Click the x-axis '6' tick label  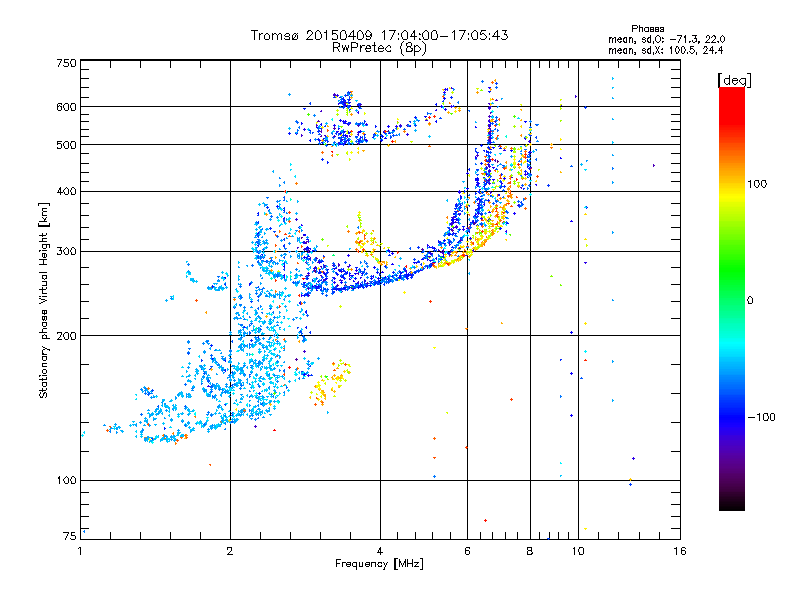467,551
